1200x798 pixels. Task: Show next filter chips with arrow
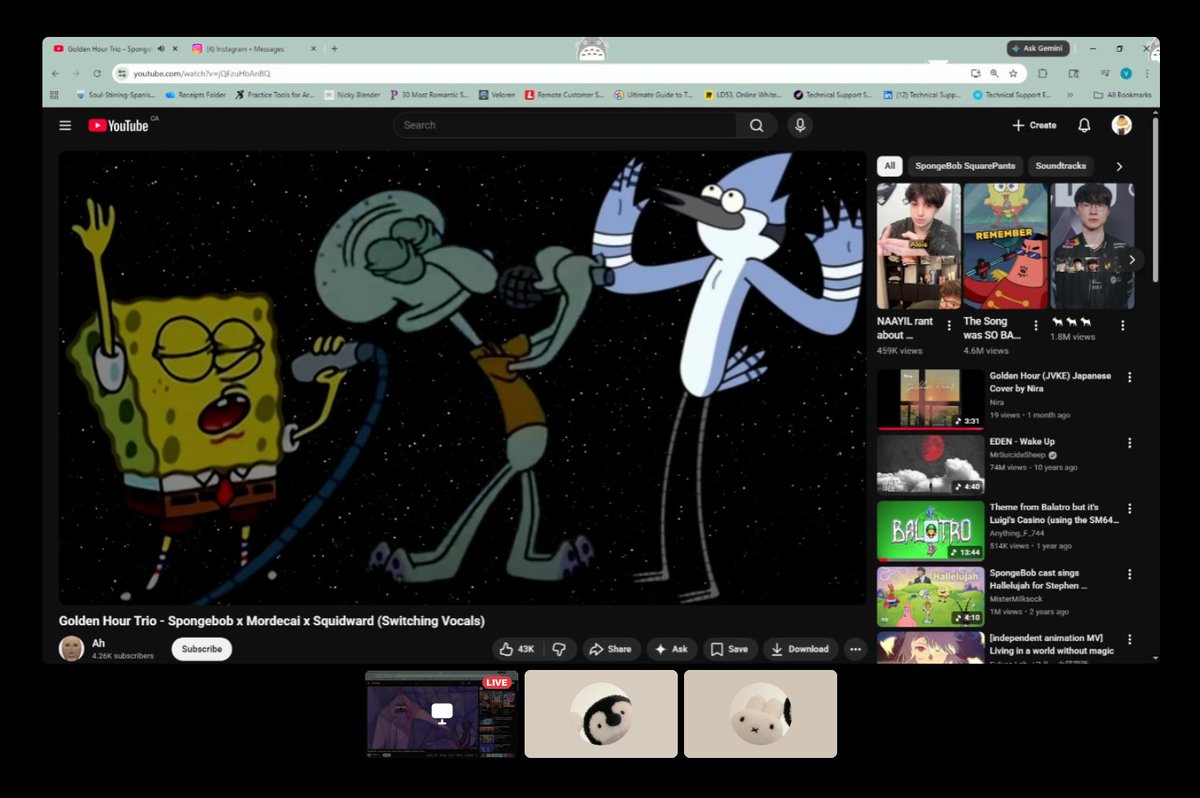click(x=1119, y=166)
